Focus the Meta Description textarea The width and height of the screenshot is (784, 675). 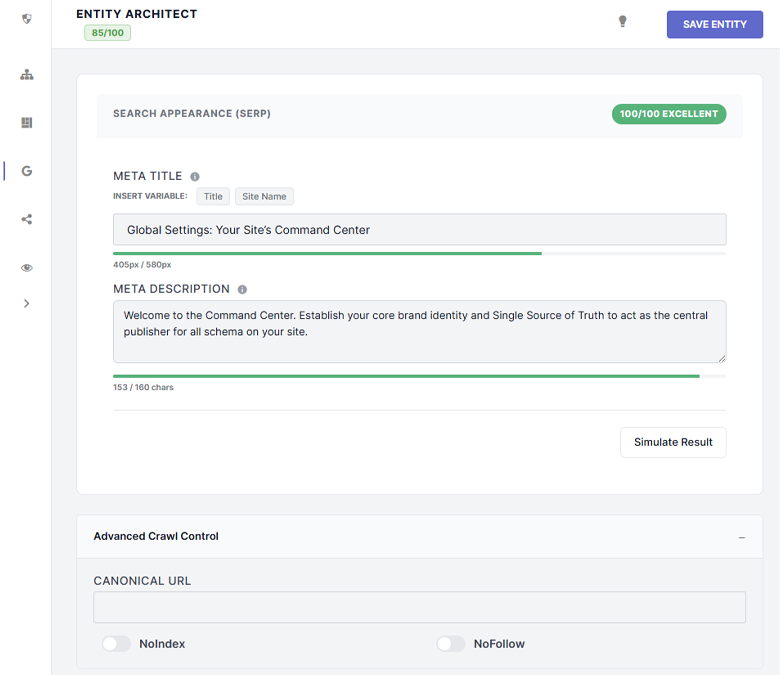pos(420,332)
